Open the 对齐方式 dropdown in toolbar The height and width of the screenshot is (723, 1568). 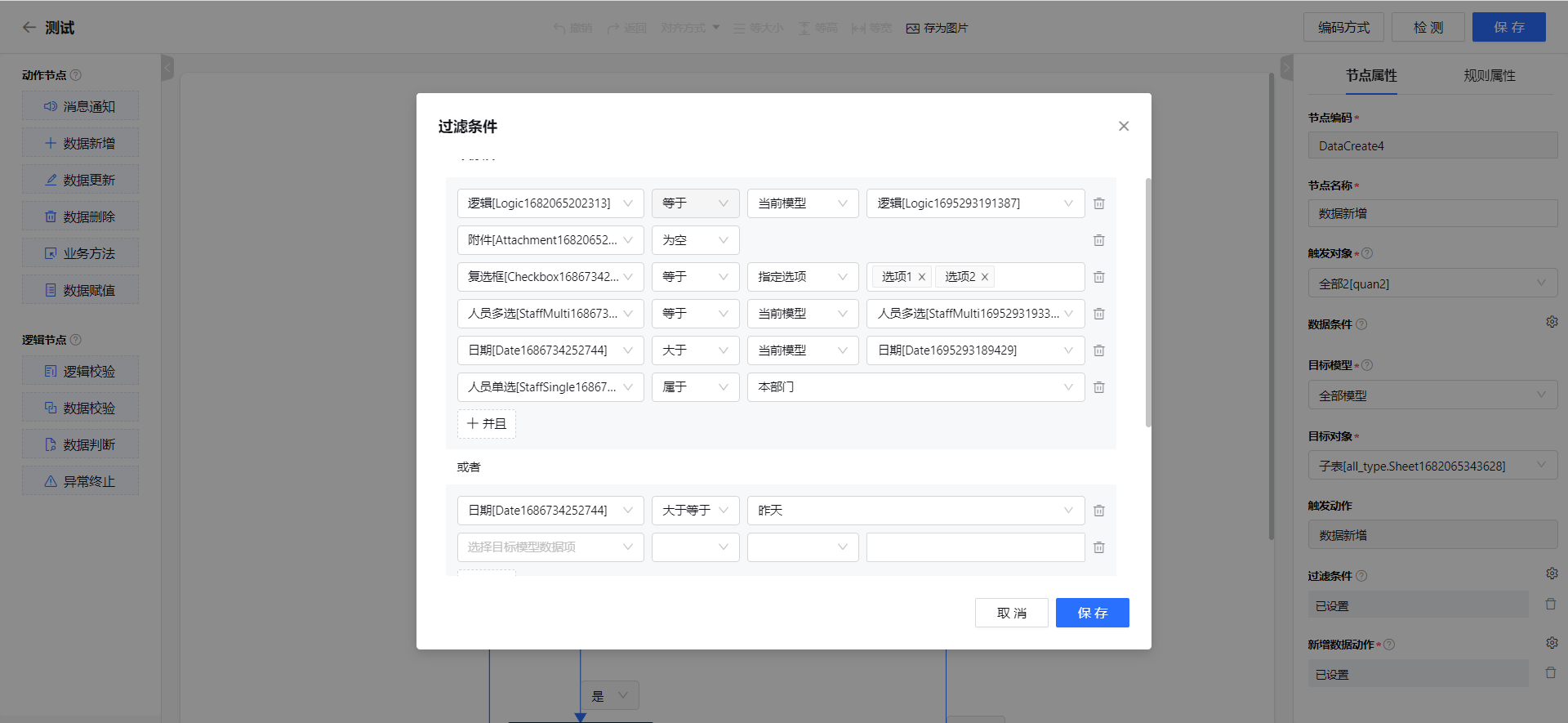pyautogui.click(x=690, y=28)
